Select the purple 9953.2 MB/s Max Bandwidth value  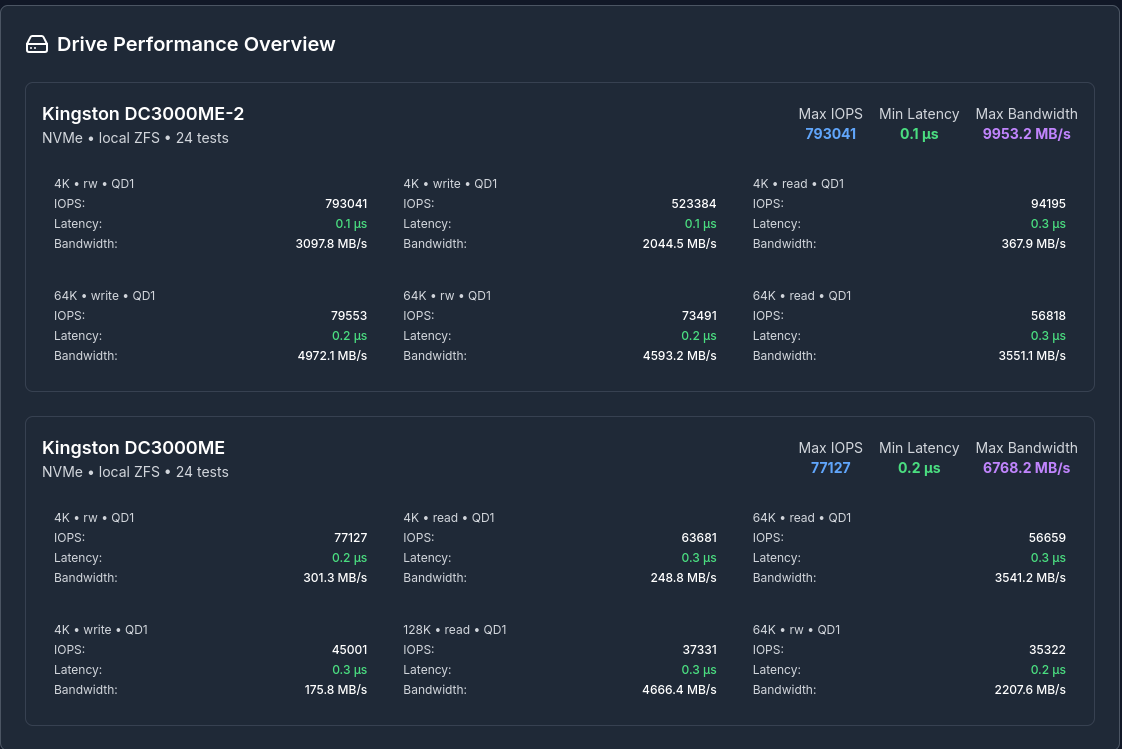point(1026,134)
